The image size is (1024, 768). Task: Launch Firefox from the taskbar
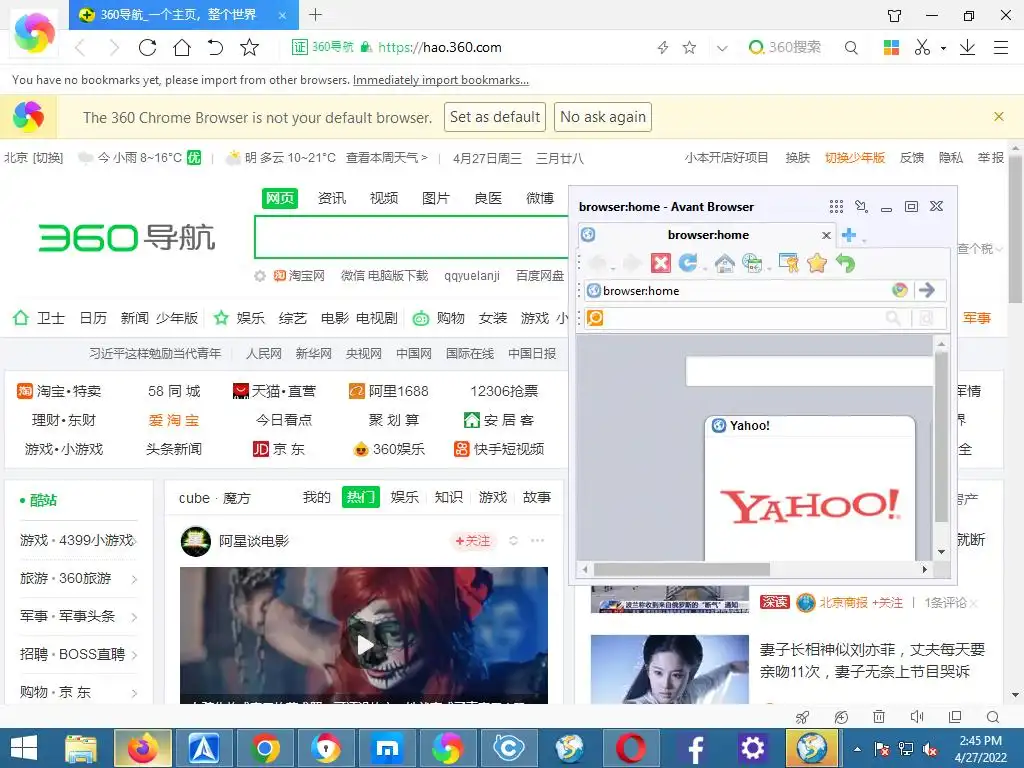tap(142, 748)
